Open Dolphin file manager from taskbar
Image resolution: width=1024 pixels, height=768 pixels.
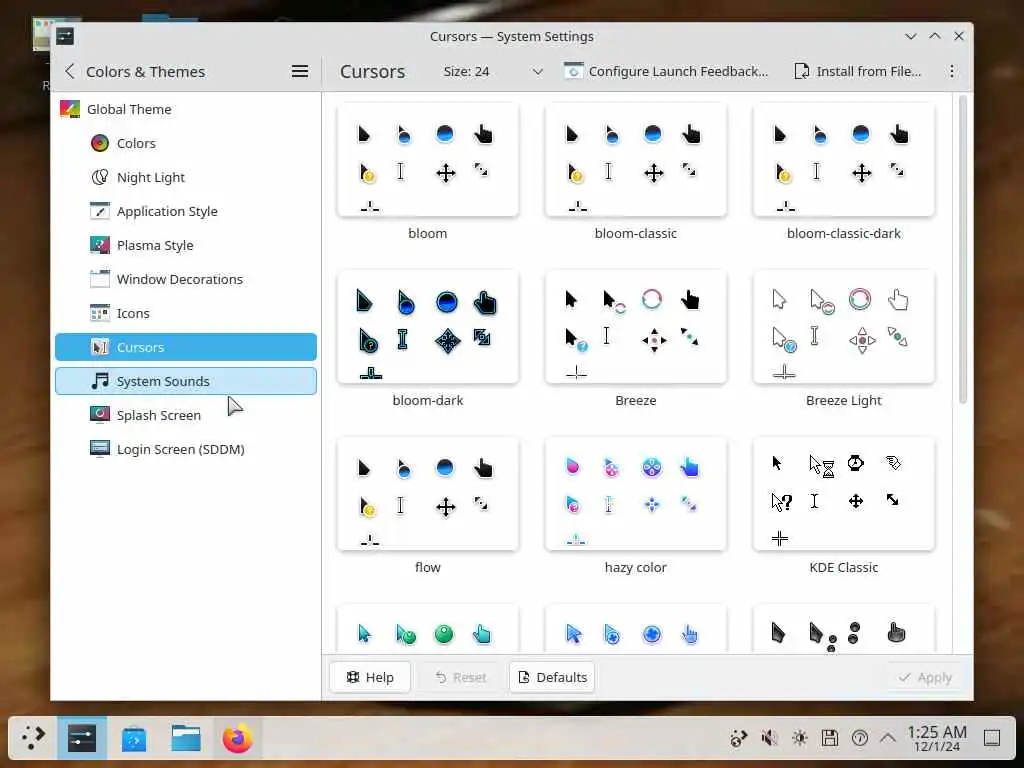click(186, 738)
